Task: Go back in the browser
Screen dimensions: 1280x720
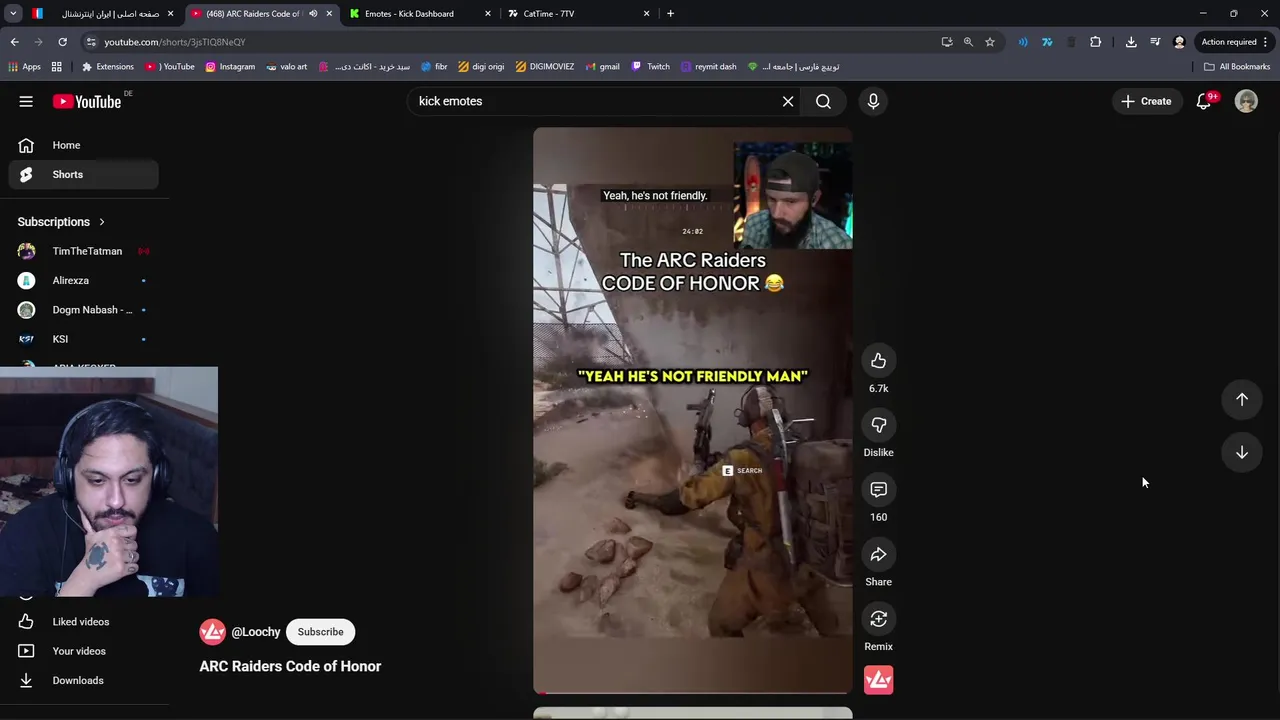Action: point(14,42)
